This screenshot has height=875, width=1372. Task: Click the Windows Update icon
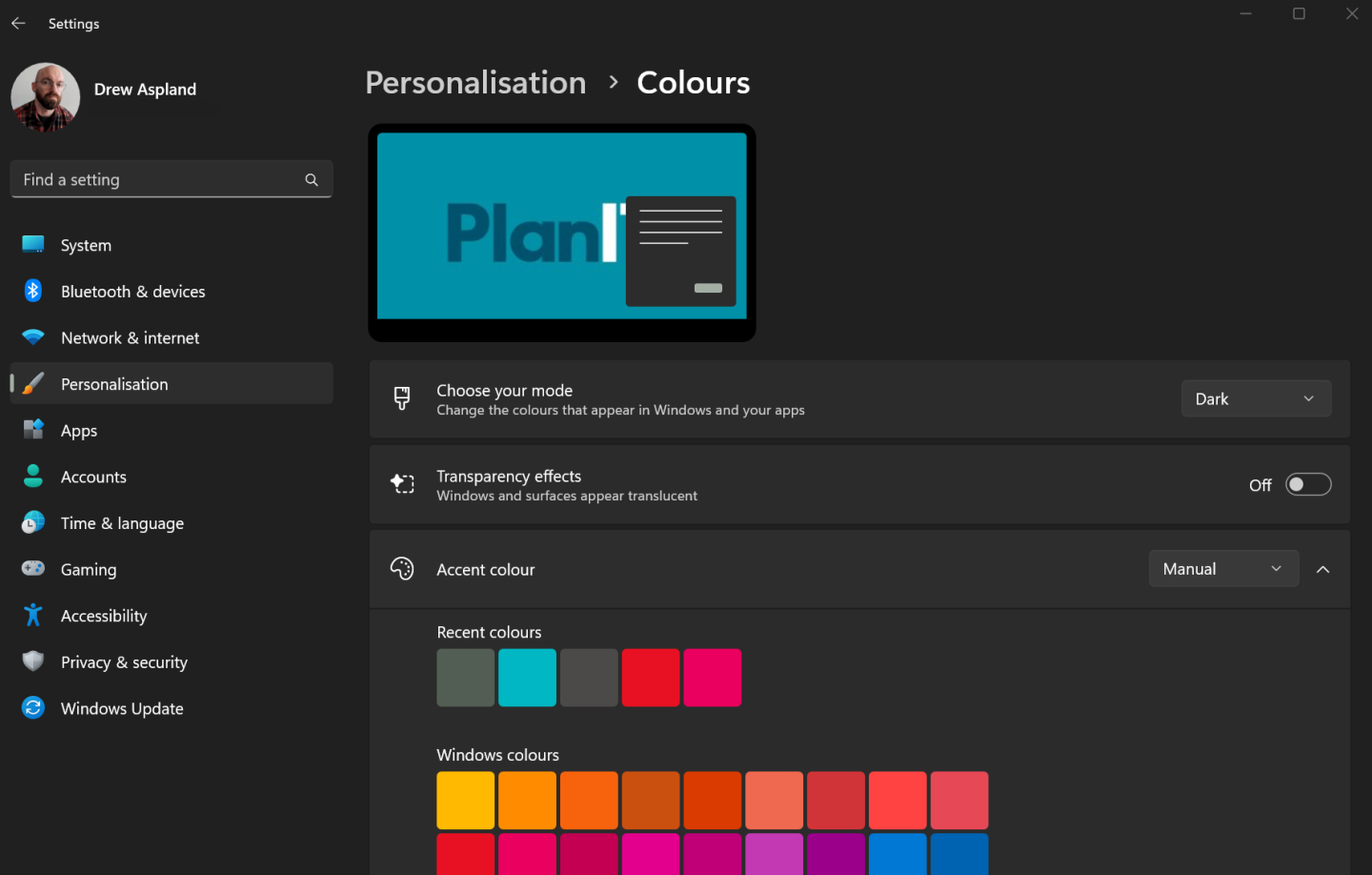pyautogui.click(x=32, y=708)
